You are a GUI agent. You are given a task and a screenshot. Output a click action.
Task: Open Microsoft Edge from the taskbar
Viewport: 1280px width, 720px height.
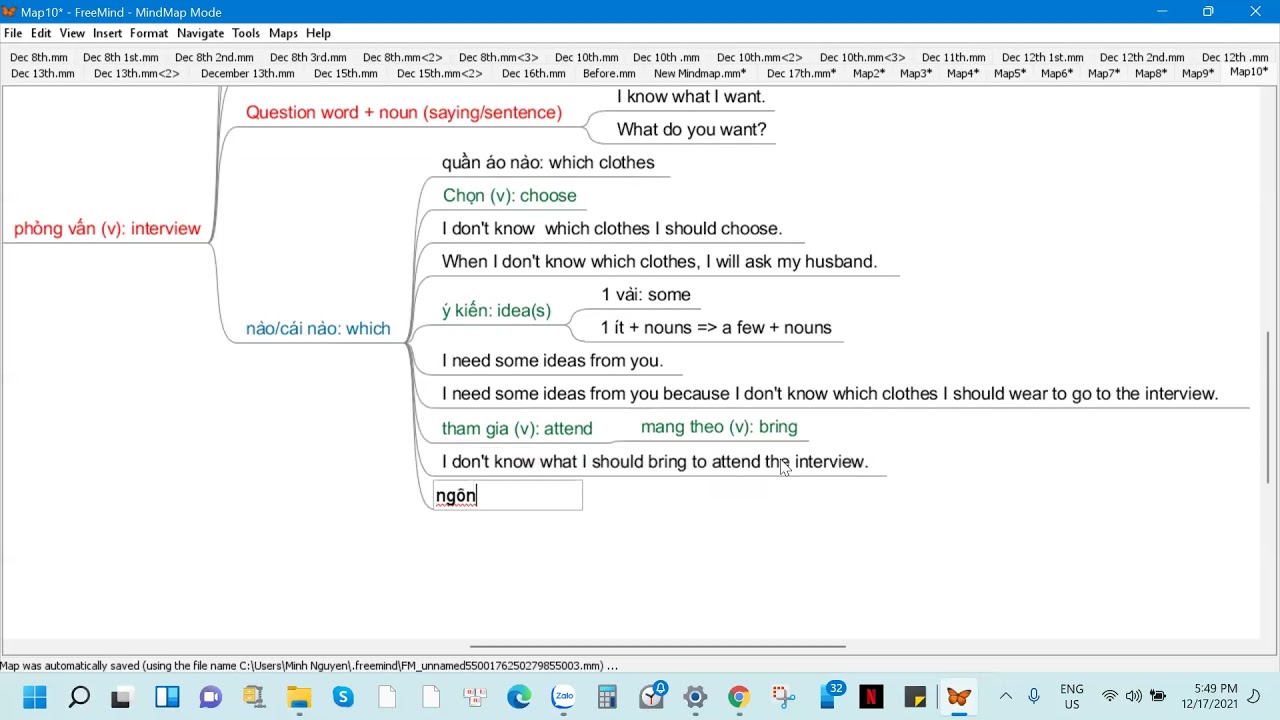pyautogui.click(x=519, y=696)
